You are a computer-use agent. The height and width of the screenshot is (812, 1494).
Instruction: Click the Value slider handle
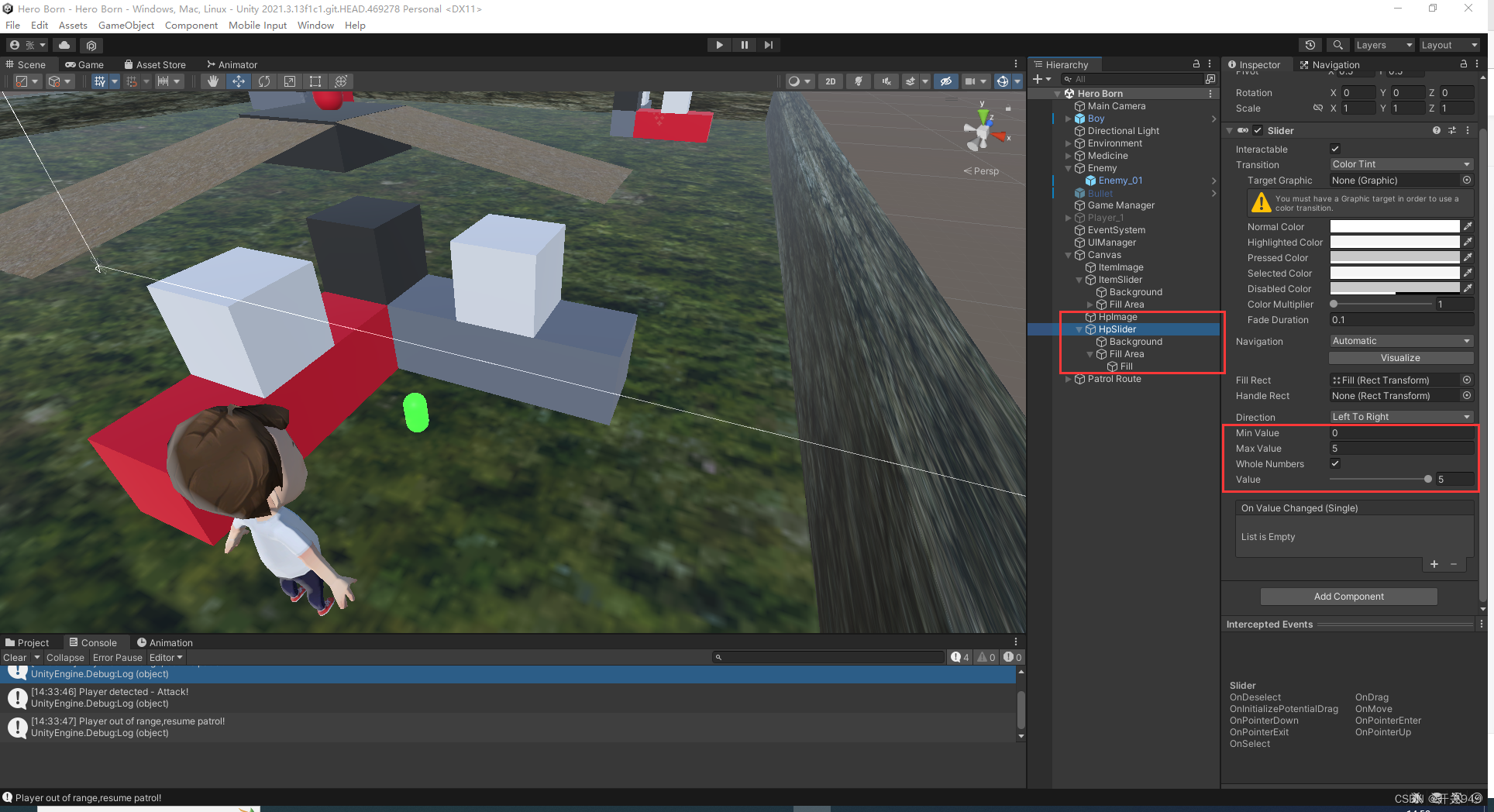click(x=1427, y=479)
